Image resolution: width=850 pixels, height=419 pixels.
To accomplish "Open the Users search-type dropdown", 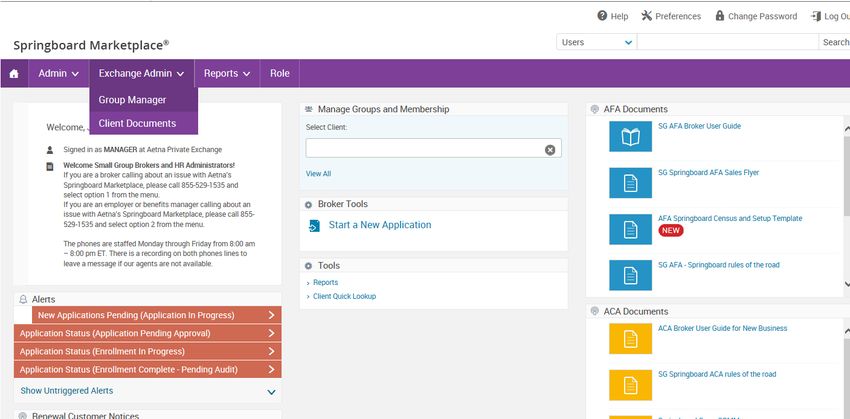I will [597, 42].
